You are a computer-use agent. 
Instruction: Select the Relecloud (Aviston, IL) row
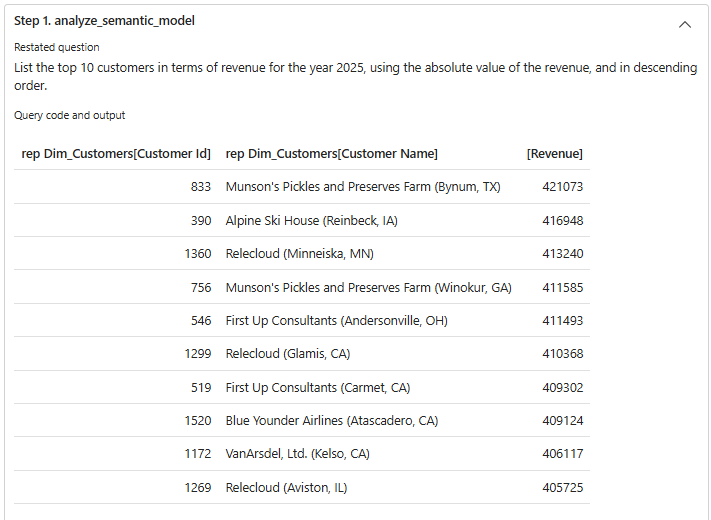point(286,488)
